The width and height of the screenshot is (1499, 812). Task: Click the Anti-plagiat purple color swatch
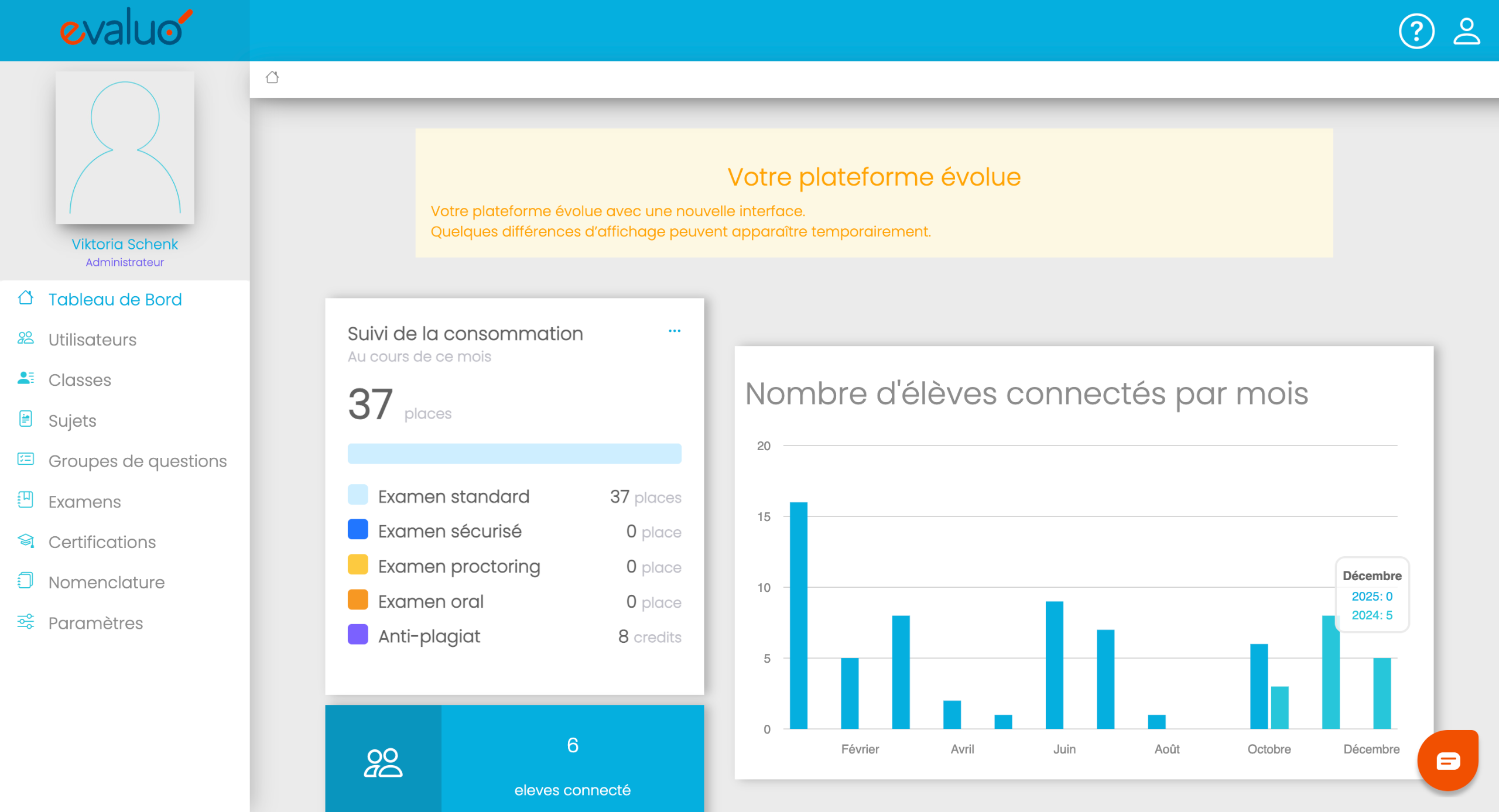[x=358, y=635]
